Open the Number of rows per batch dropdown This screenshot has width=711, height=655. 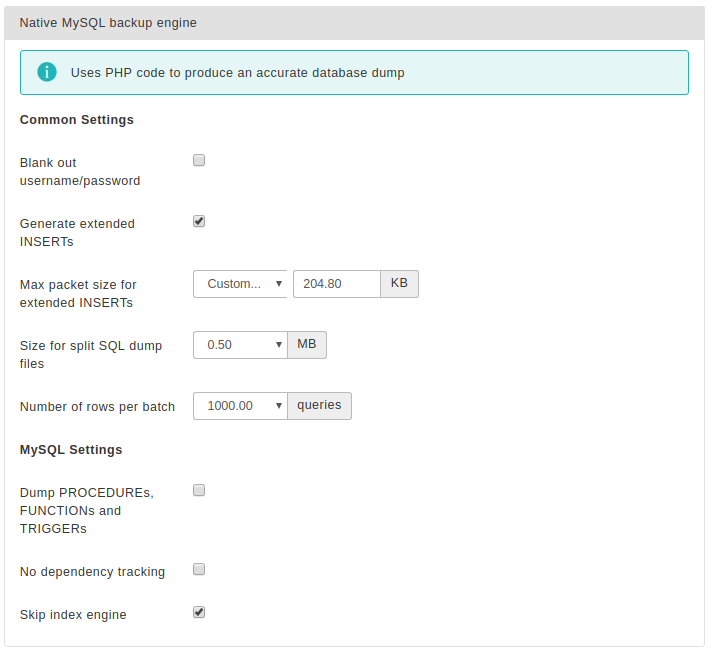[x=240, y=406]
